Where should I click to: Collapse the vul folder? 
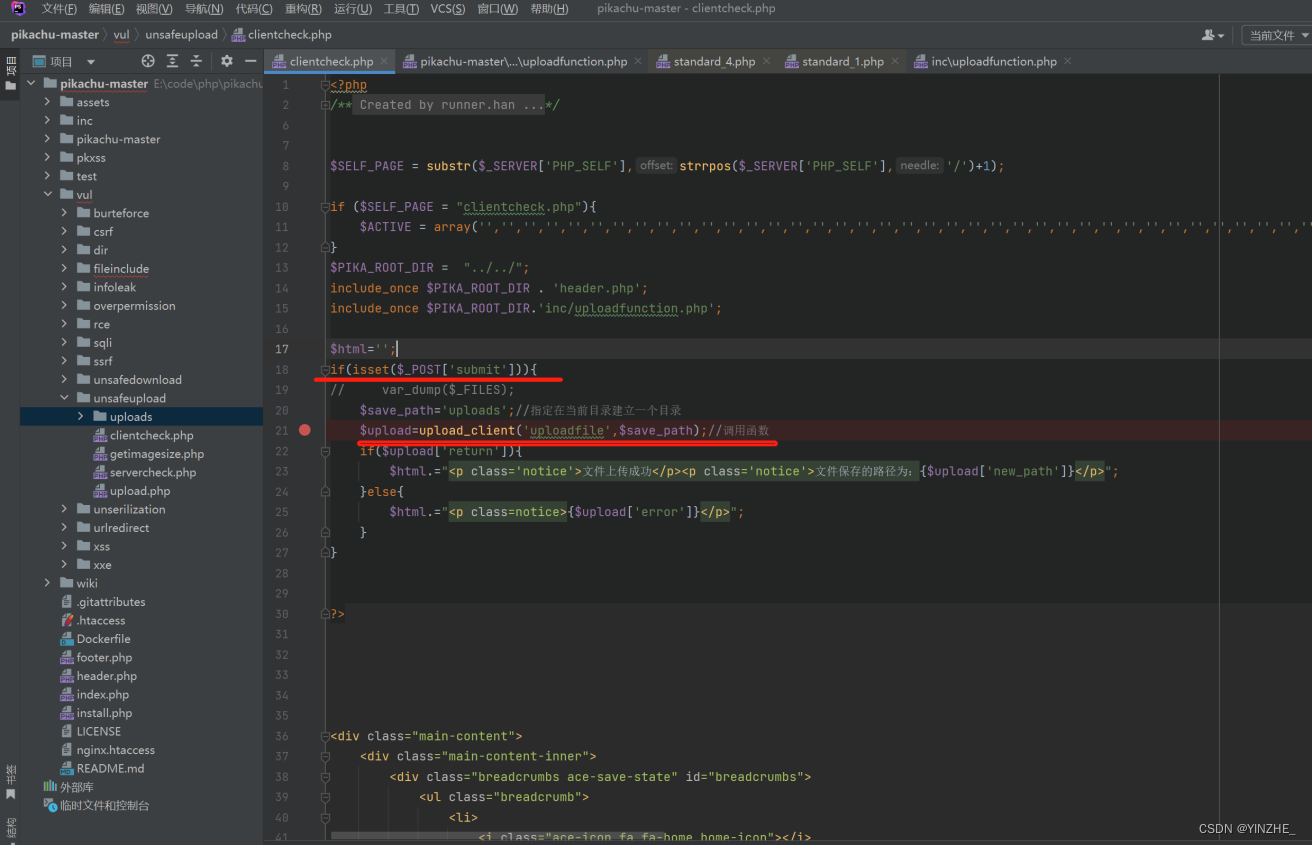(x=47, y=195)
